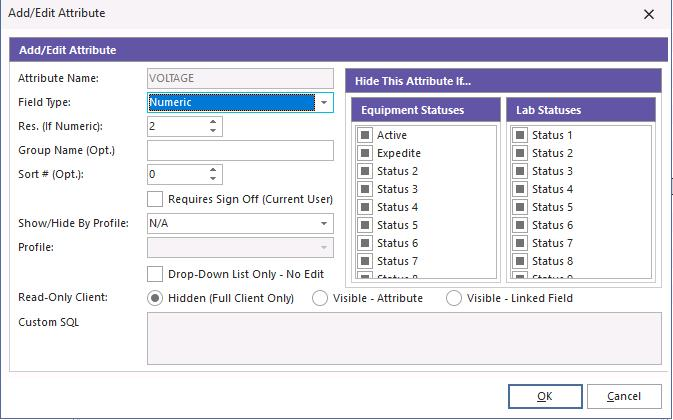The image size is (673, 420).
Task: Choose Visible - Linked Field radio button
Action: 454,298
